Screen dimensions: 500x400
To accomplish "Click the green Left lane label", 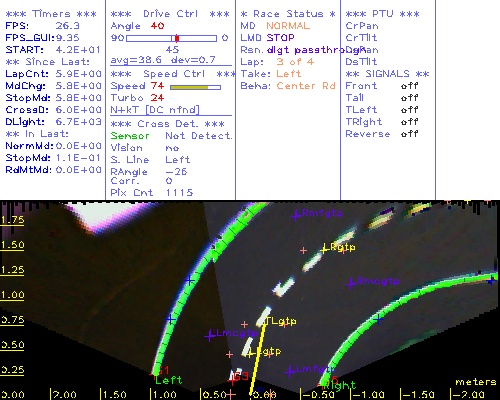I will pos(169,380).
